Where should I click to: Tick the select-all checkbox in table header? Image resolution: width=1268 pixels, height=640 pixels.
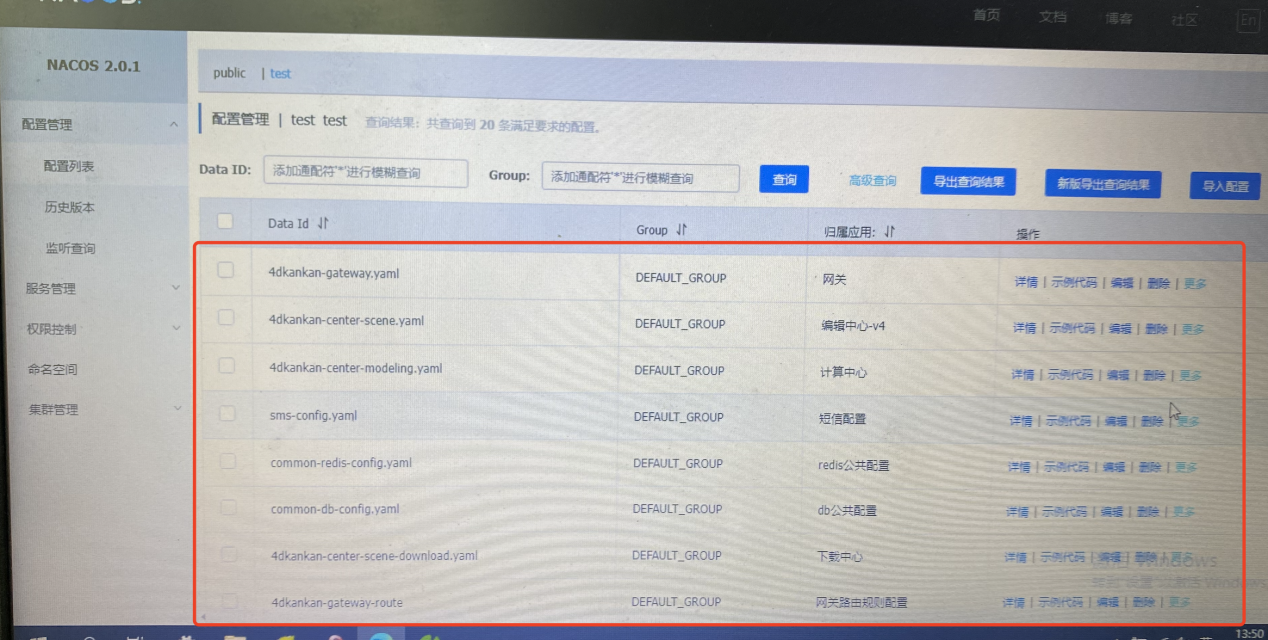point(226,222)
